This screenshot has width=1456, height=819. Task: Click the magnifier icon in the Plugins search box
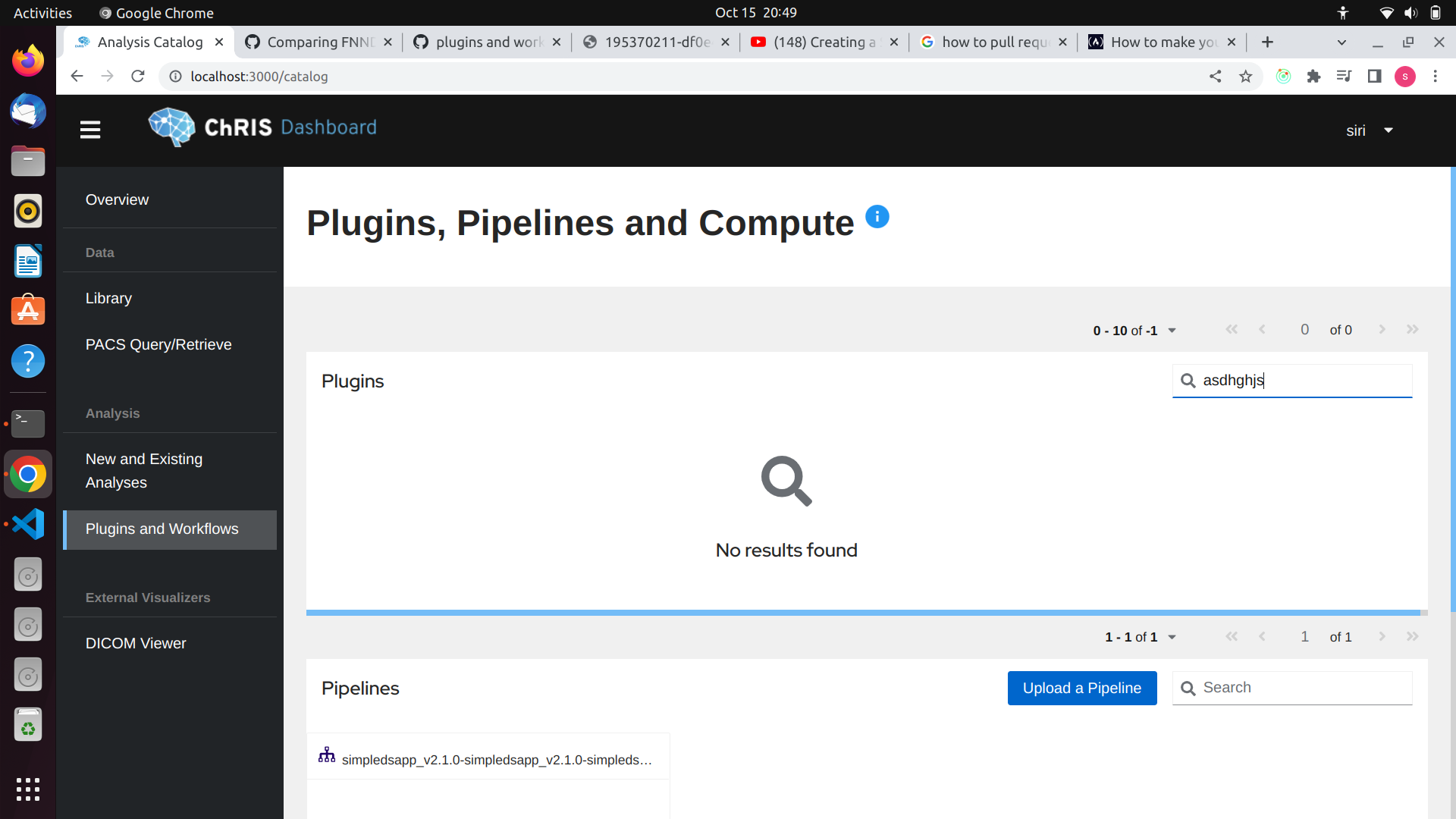coord(1188,381)
